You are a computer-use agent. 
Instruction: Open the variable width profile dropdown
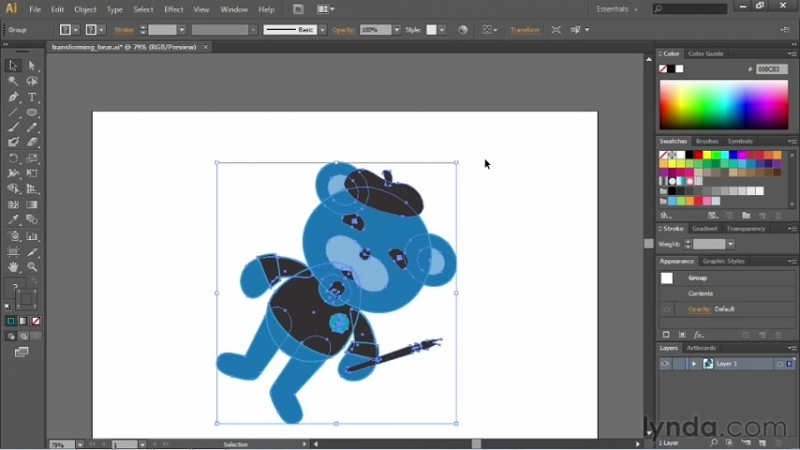tap(253, 30)
